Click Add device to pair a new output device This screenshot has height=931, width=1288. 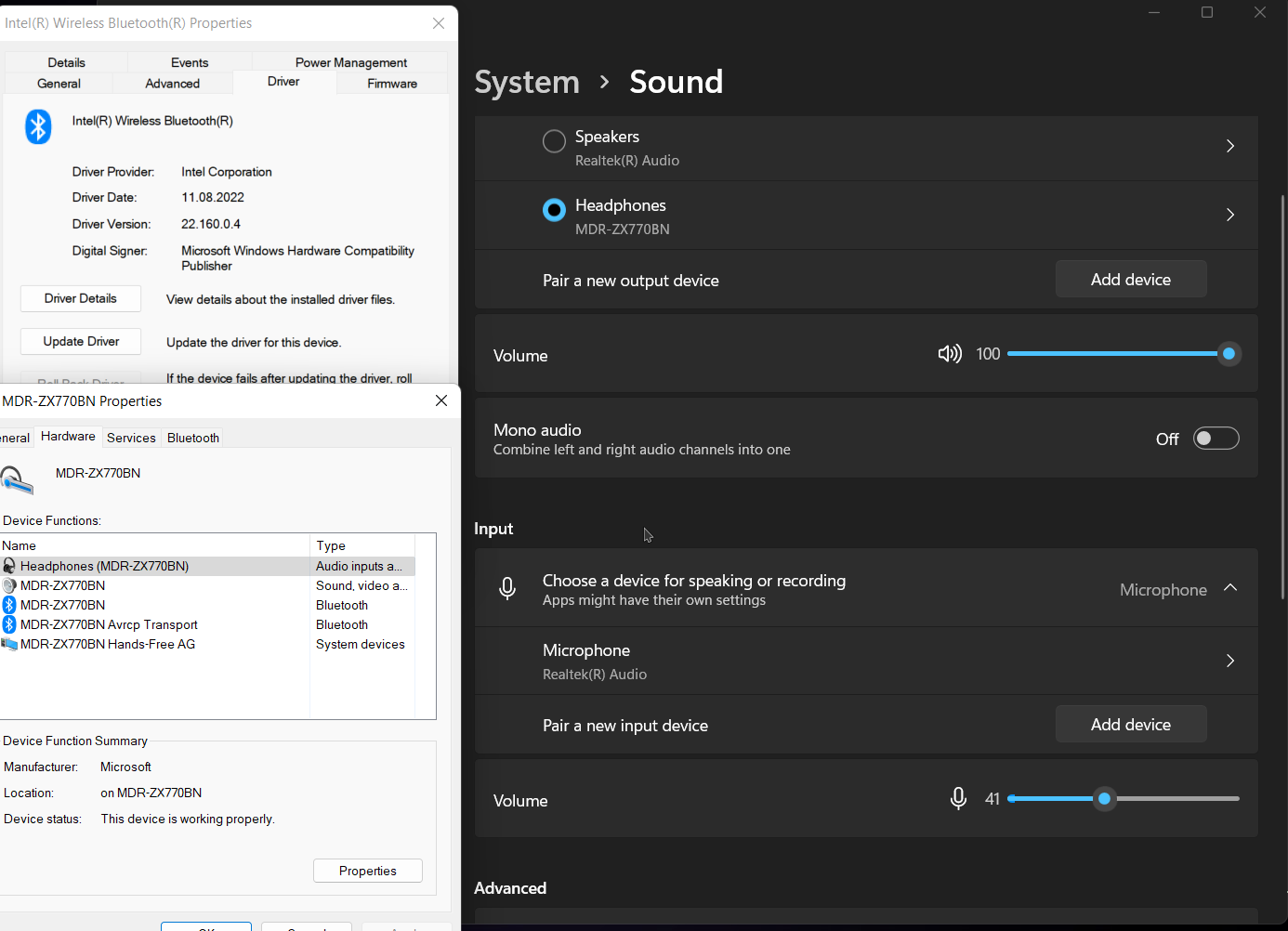[x=1131, y=279]
